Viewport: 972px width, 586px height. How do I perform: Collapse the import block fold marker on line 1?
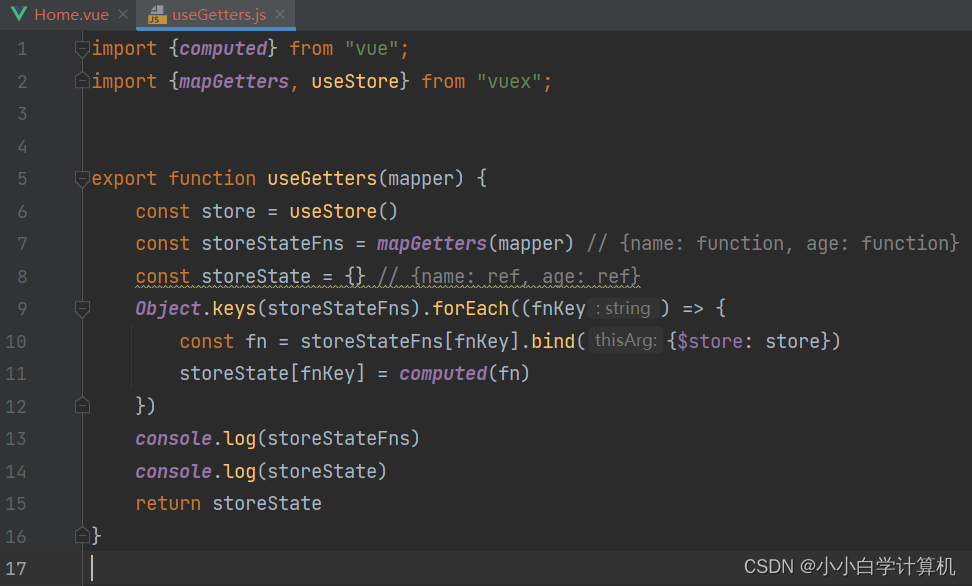click(82, 48)
